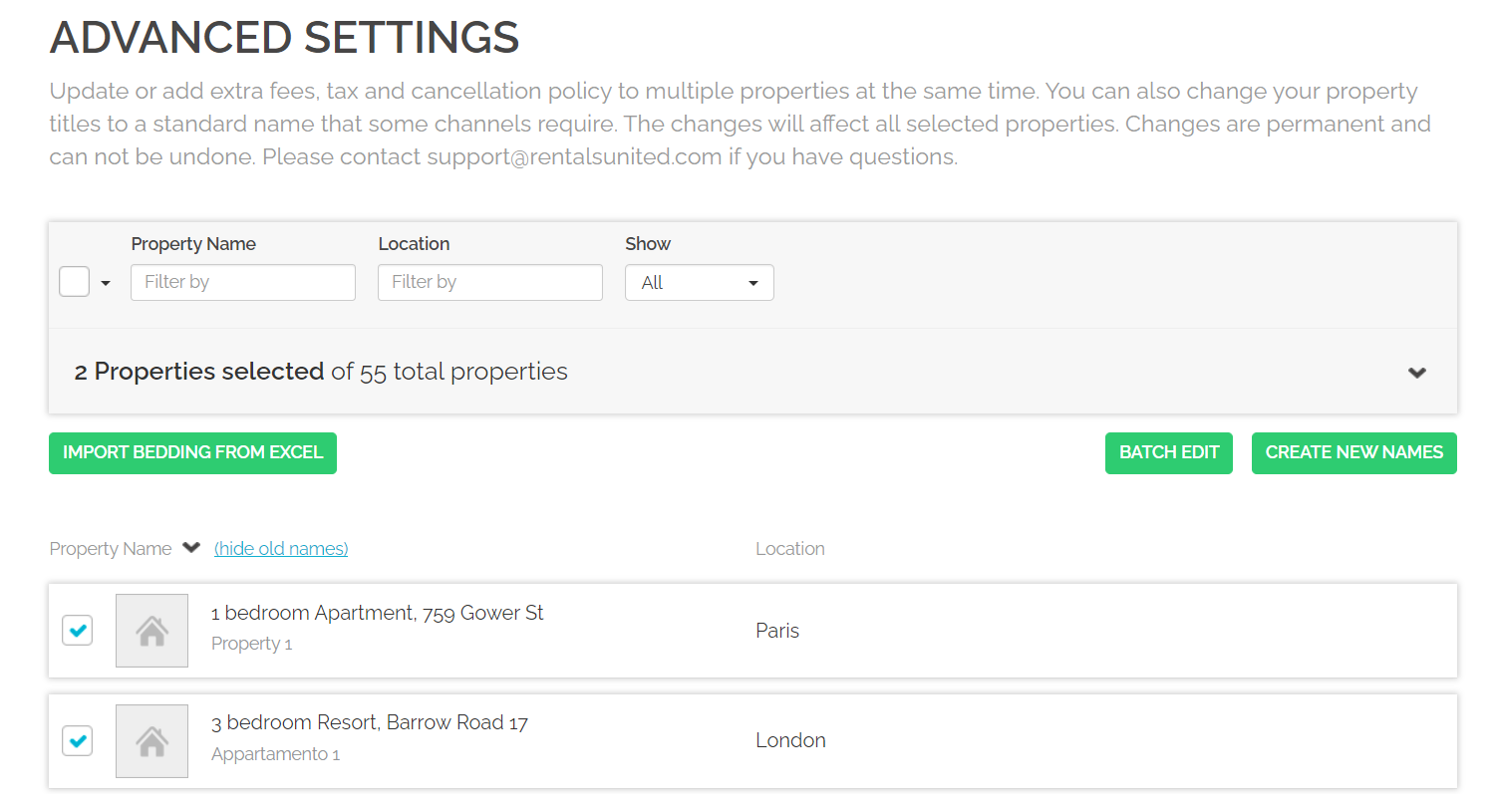Toggle the select-all checkbox in filter bar

pyautogui.click(x=75, y=282)
